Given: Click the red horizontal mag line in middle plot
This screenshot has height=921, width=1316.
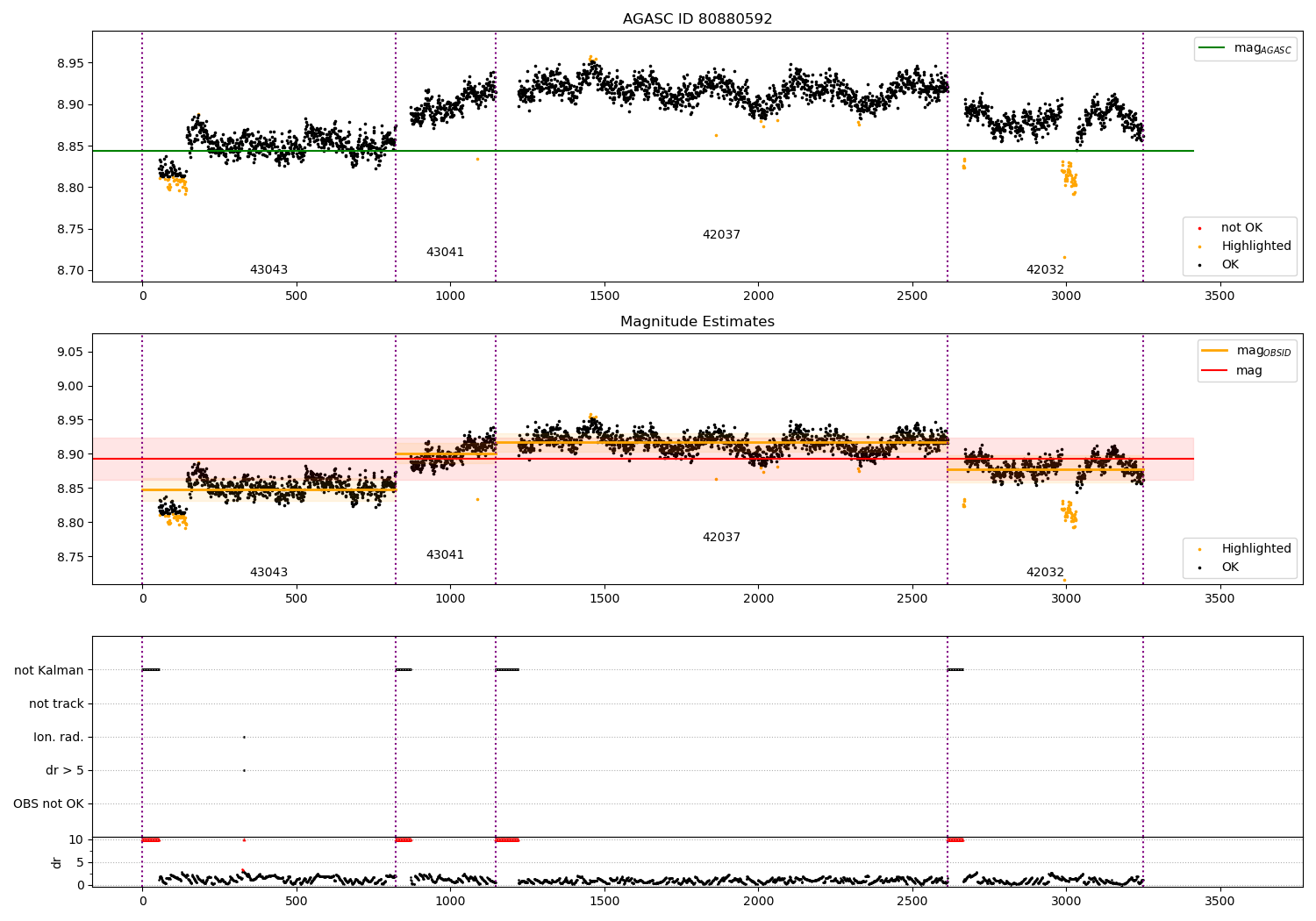Looking at the screenshot, I should coord(643,459).
